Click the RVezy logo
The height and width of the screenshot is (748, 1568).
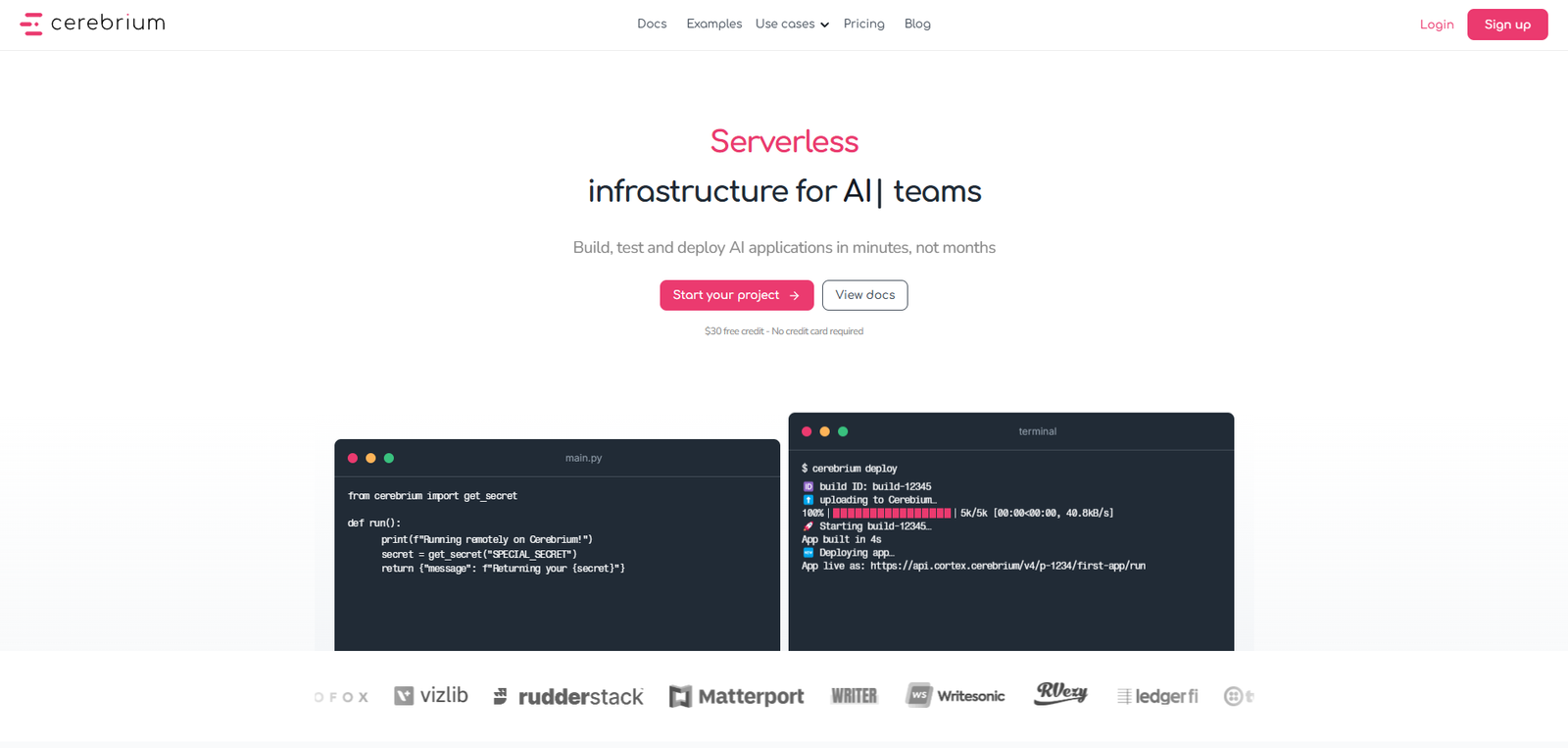point(1060,693)
